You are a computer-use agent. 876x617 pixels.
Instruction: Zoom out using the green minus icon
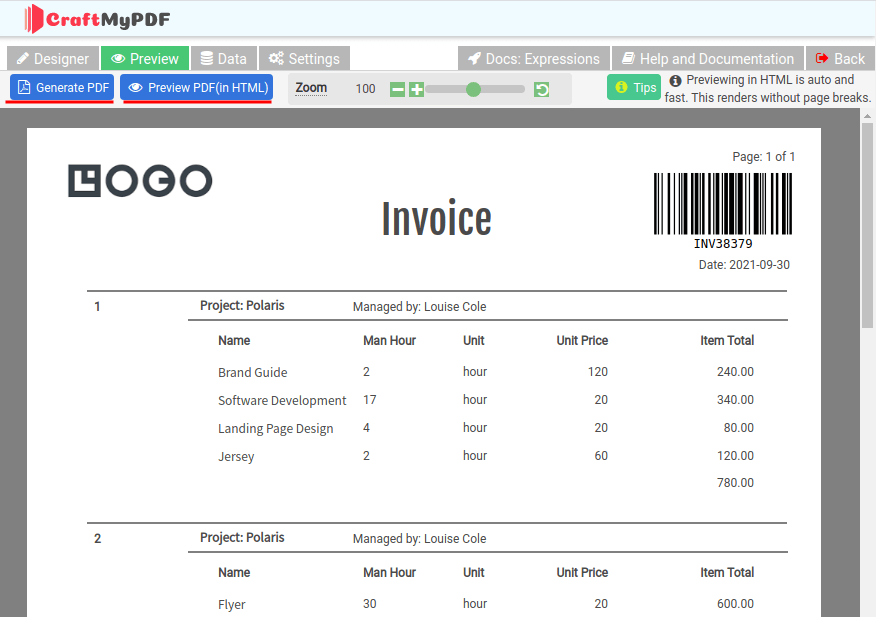397,89
